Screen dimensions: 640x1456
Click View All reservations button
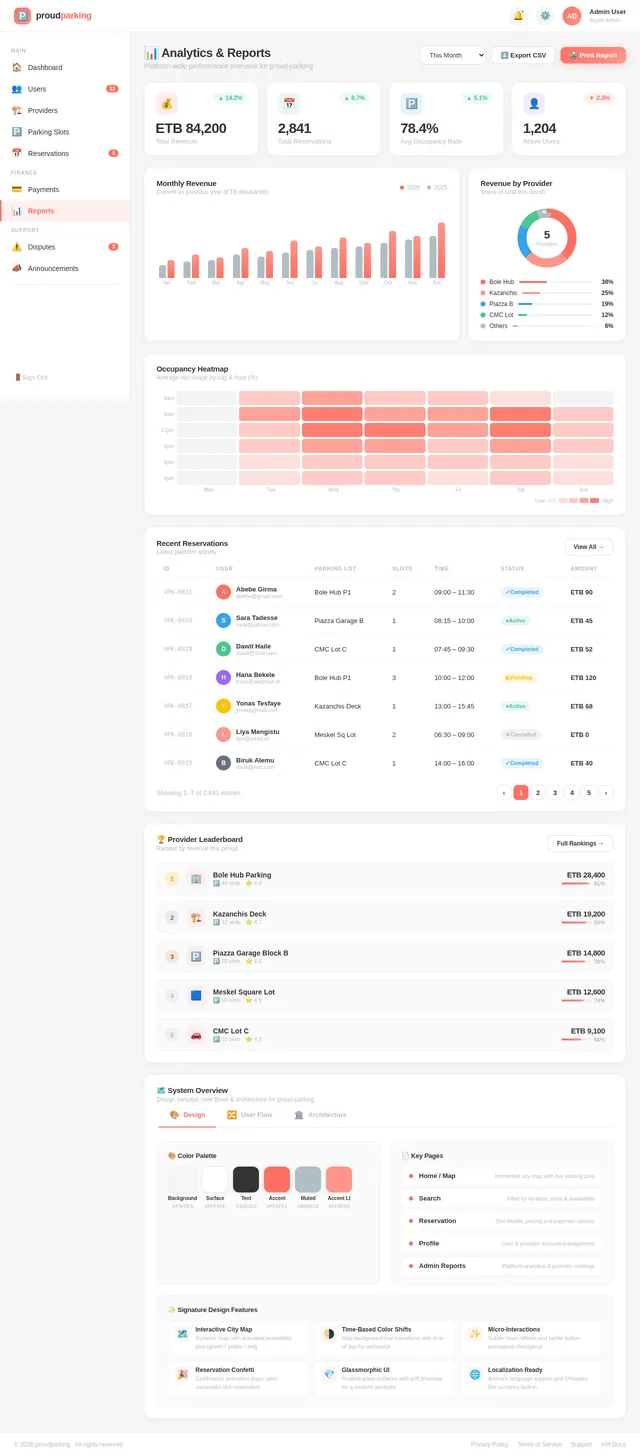(x=588, y=547)
